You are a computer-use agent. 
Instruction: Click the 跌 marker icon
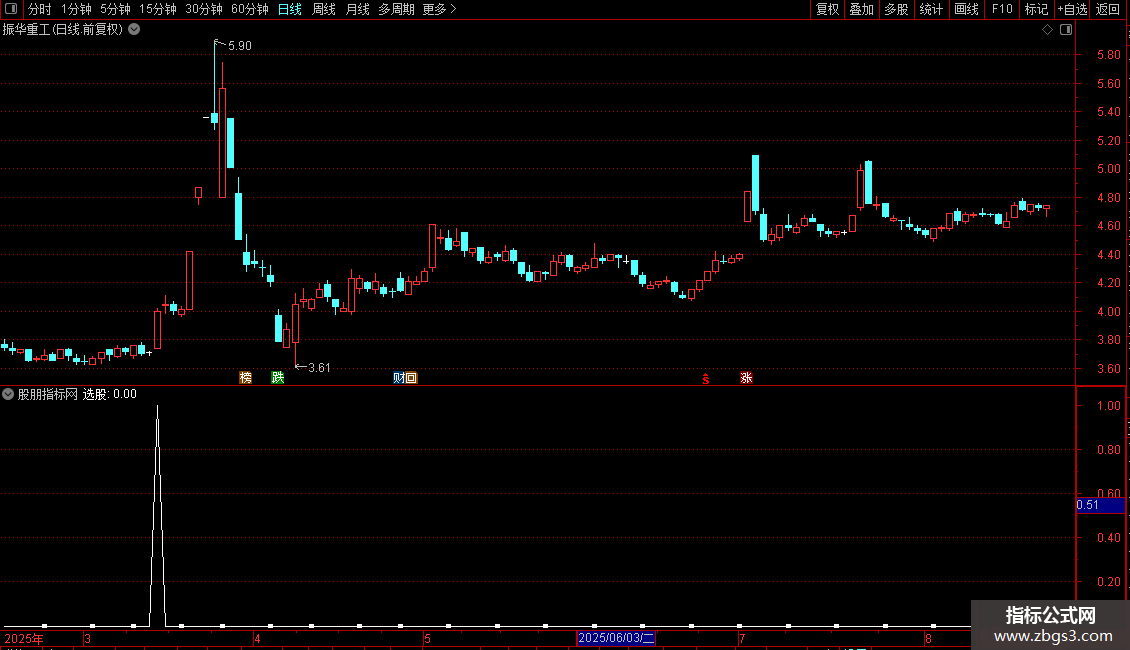277,378
